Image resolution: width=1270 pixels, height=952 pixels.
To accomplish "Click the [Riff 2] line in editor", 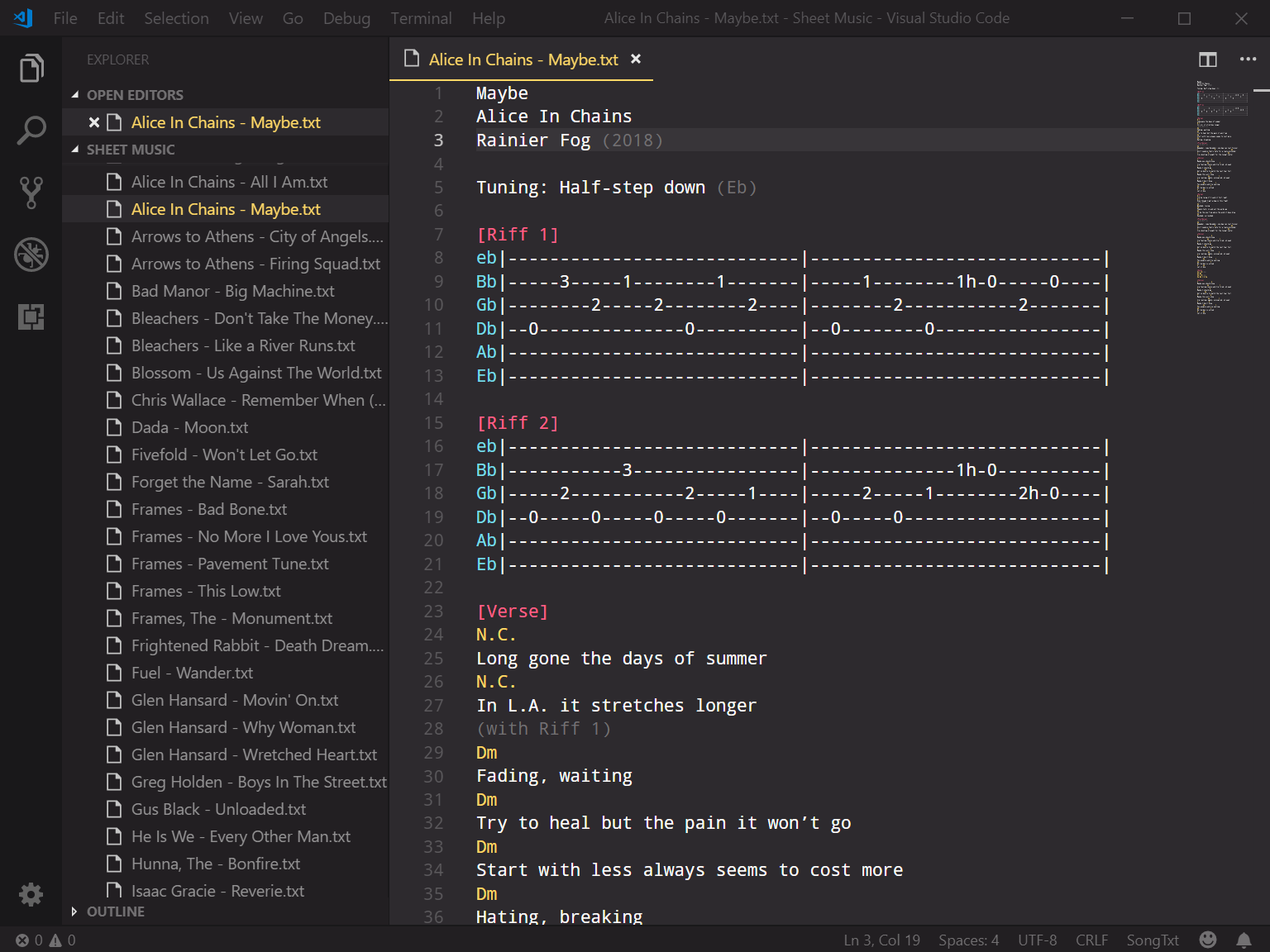I will (518, 423).
